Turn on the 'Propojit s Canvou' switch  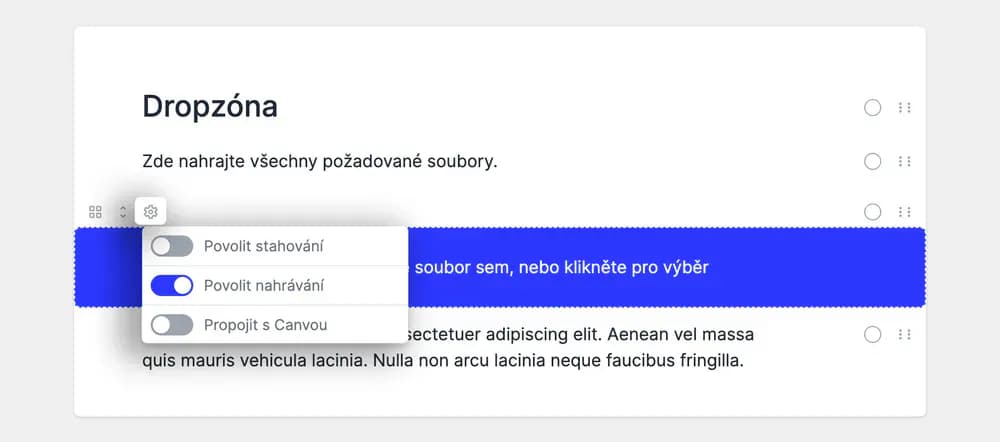172,325
